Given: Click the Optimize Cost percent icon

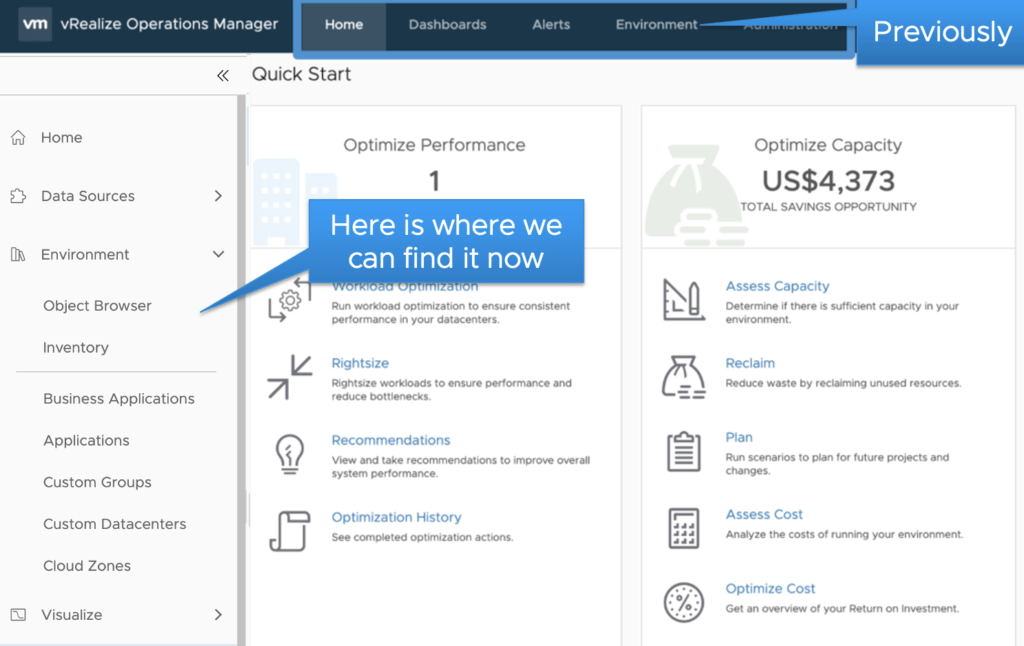Looking at the screenshot, I should tap(683, 602).
